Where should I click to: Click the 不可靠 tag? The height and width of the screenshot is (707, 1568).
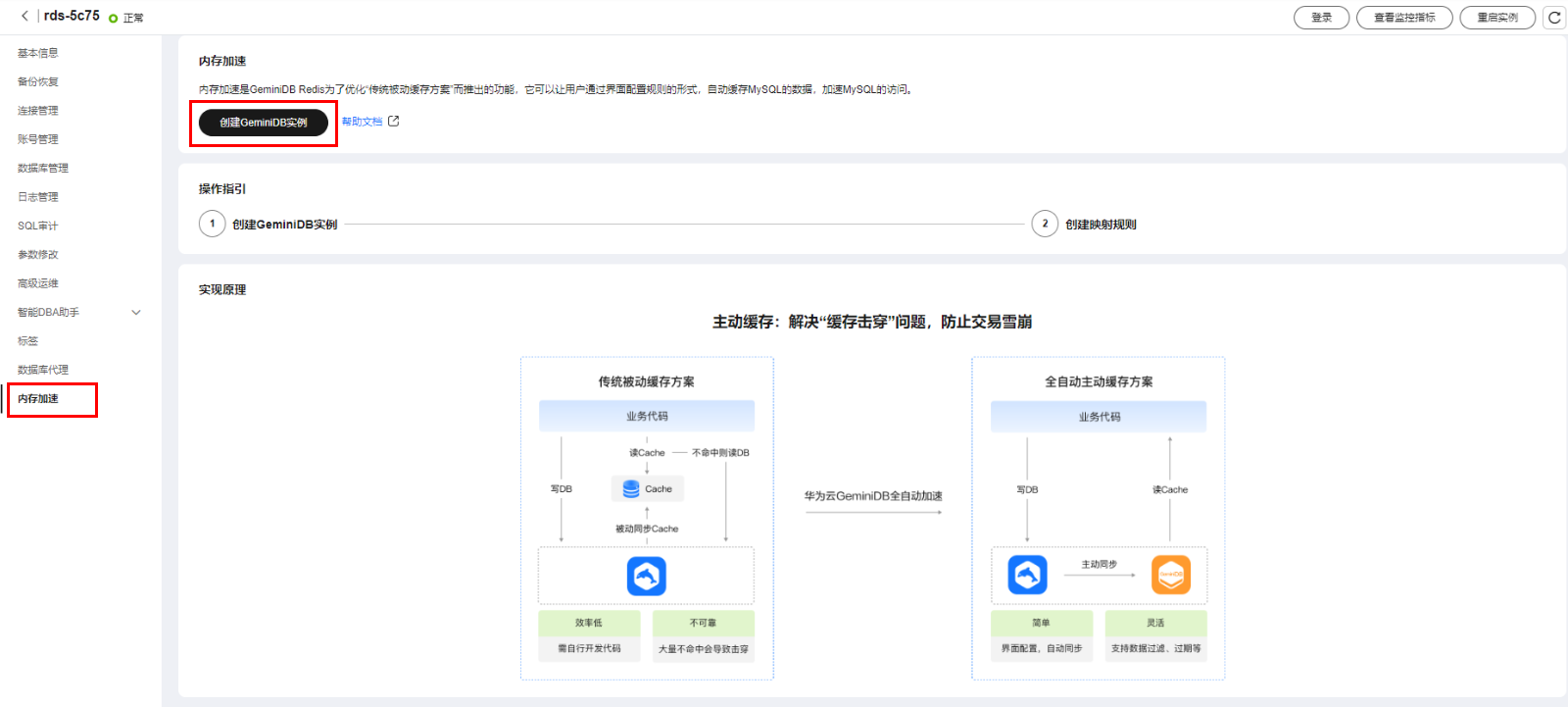point(703,623)
